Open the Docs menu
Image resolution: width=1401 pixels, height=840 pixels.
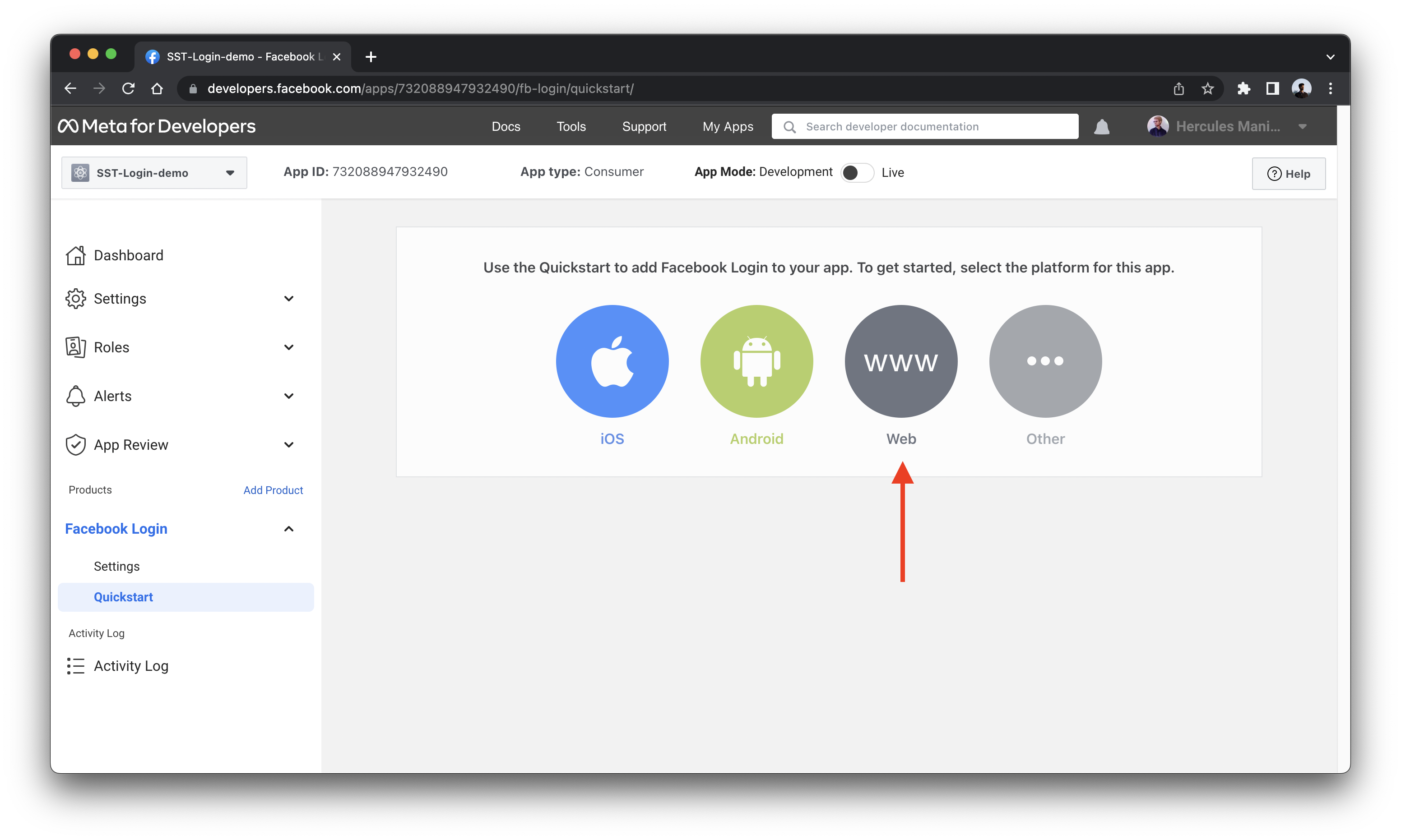(x=506, y=127)
